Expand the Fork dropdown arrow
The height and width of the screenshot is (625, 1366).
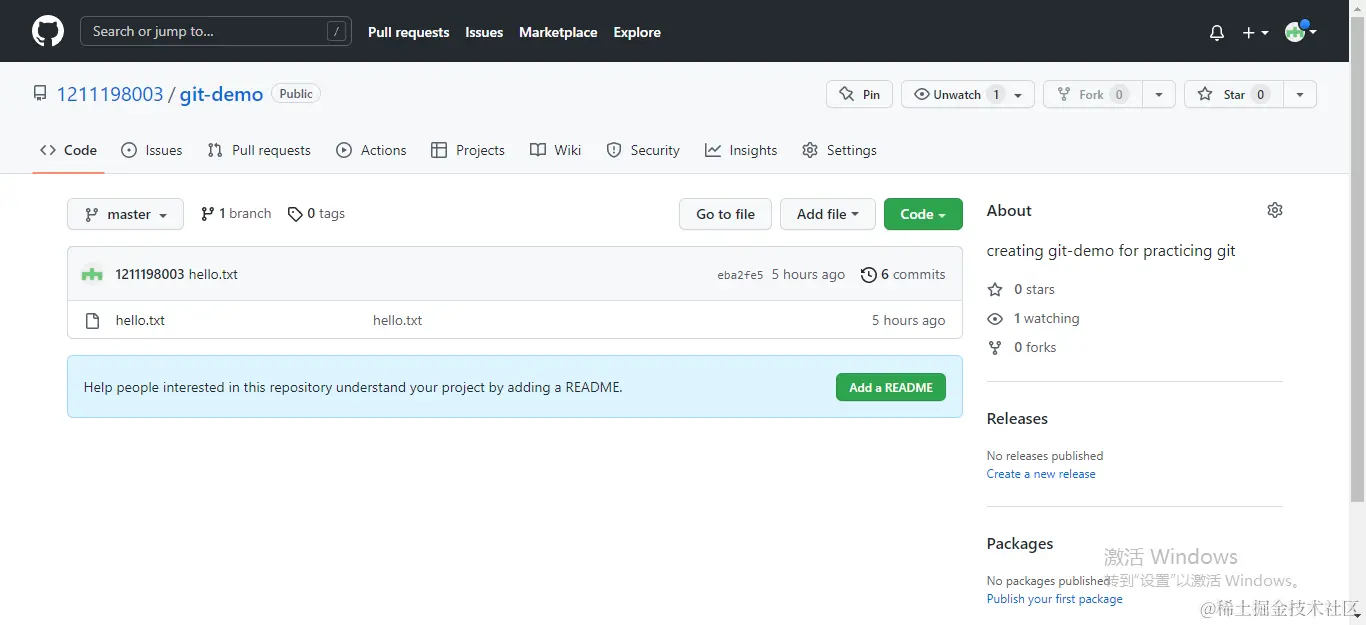[x=1158, y=94]
